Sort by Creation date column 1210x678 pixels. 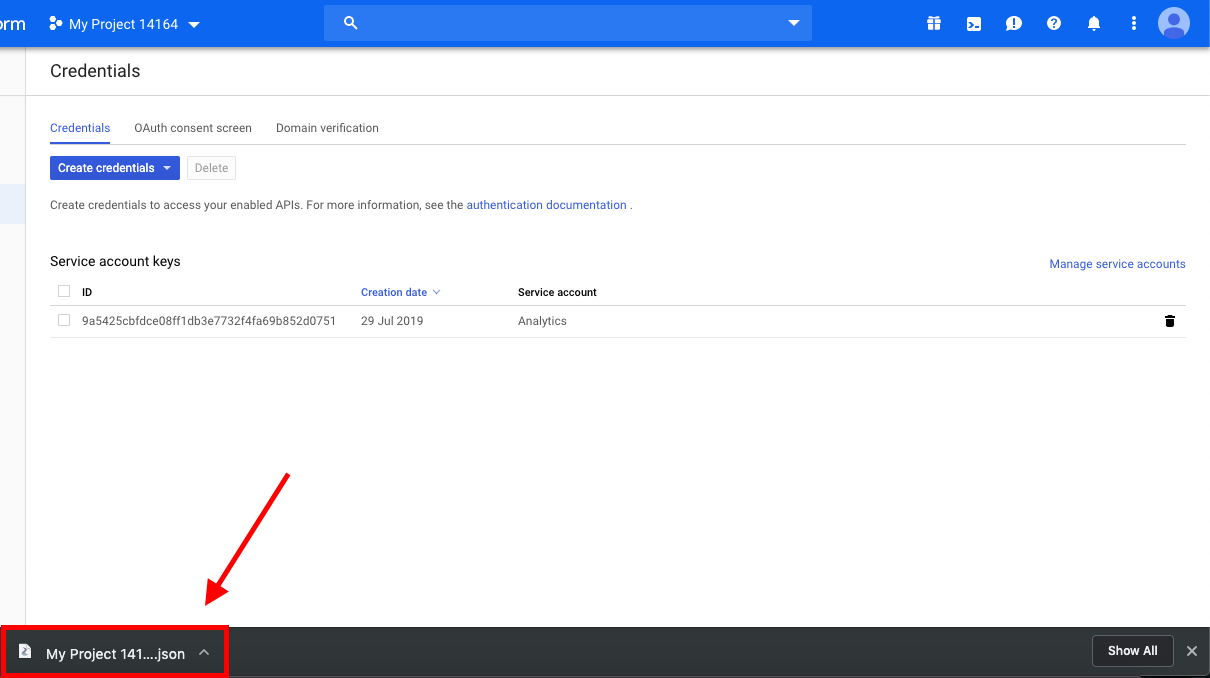pos(400,292)
